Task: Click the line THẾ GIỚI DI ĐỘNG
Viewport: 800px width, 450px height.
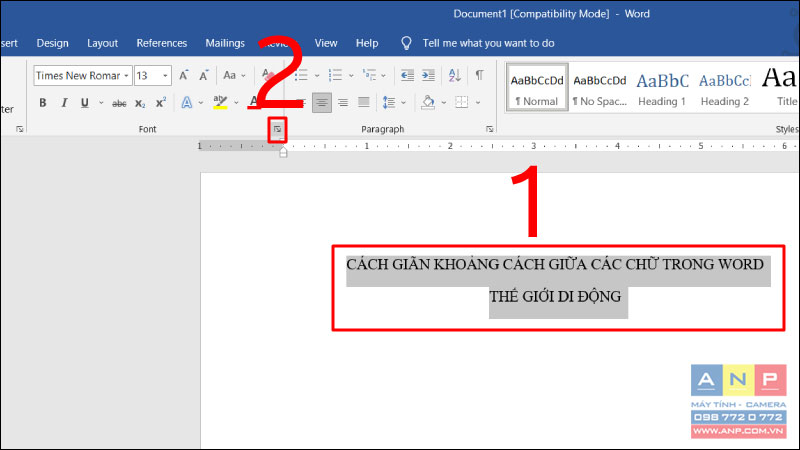Action: [x=556, y=296]
